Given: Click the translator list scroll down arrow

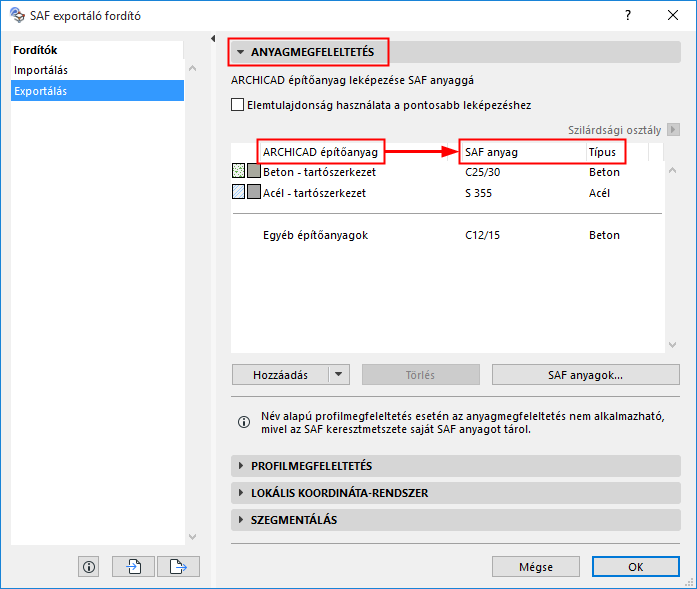Looking at the screenshot, I should pyautogui.click(x=192, y=537).
